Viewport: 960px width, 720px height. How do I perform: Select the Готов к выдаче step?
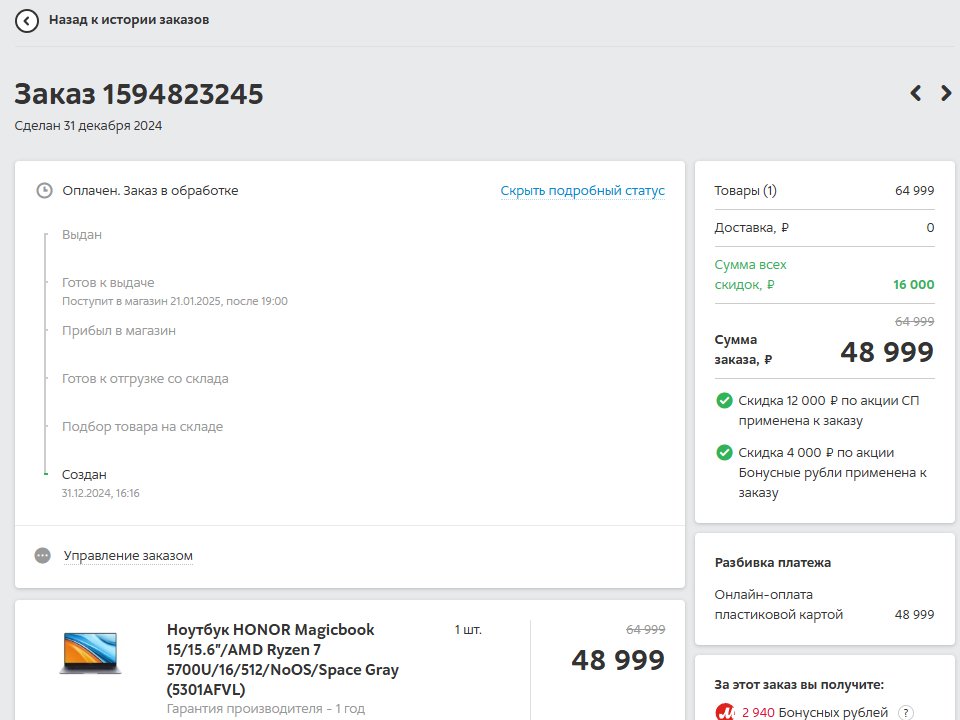pos(108,282)
